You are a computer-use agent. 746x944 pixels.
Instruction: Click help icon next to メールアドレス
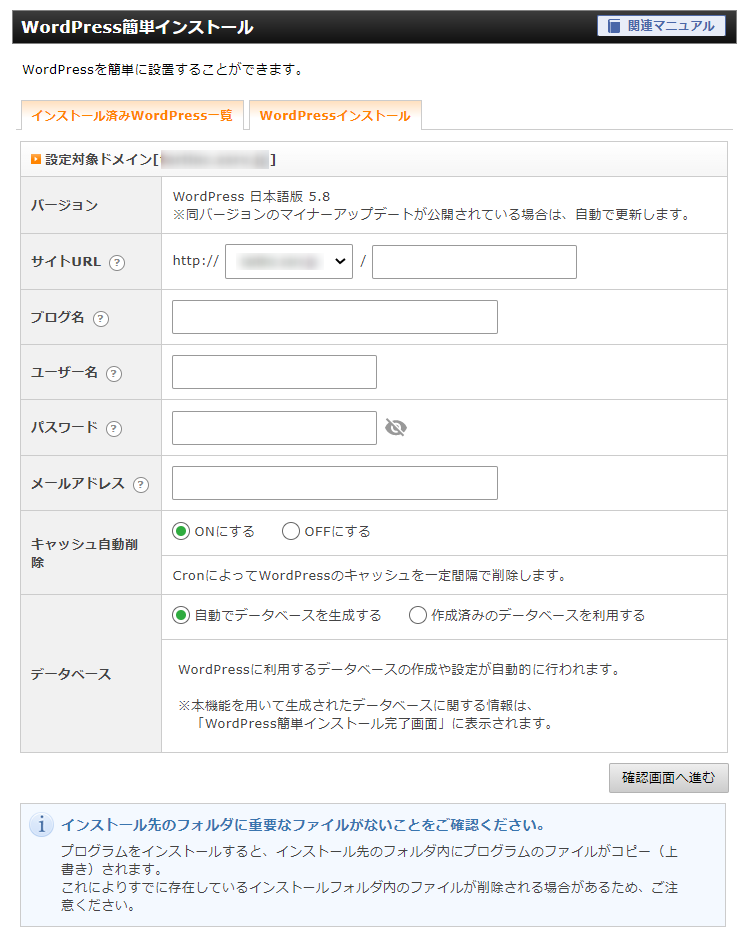pyautogui.click(x=141, y=485)
